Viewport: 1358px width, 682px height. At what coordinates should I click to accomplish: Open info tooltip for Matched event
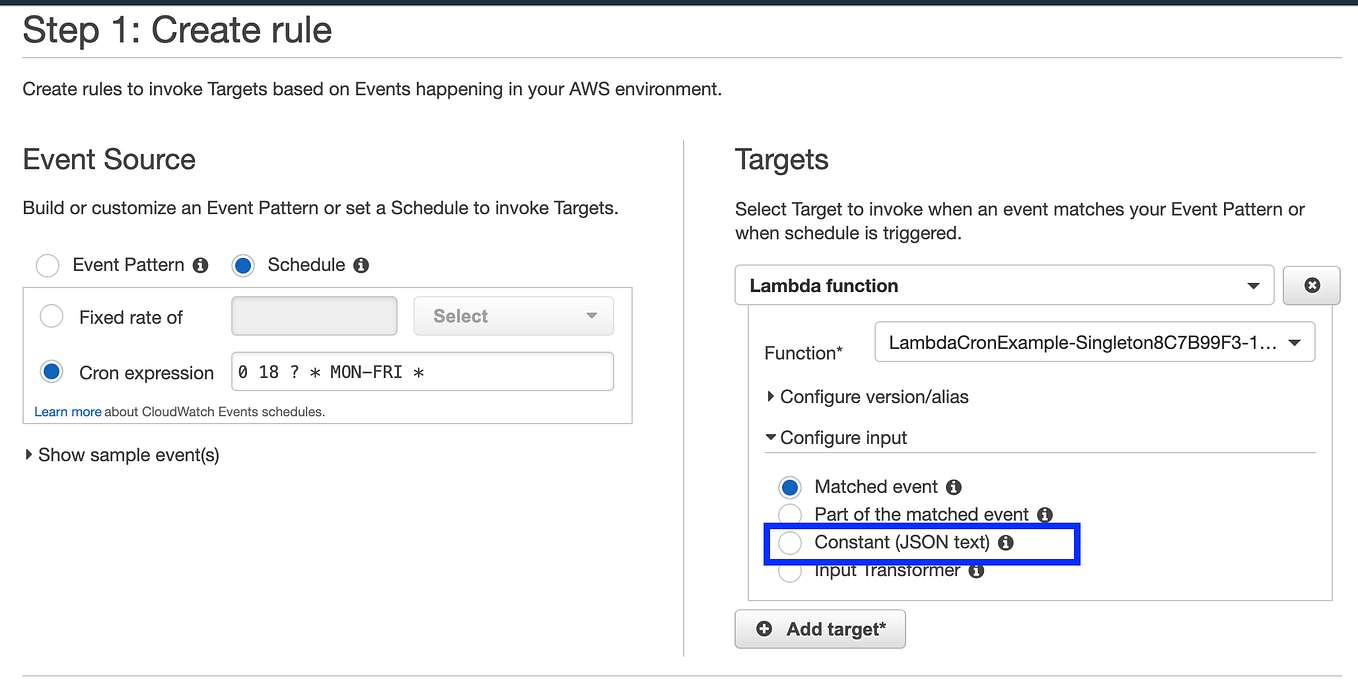tap(953, 487)
